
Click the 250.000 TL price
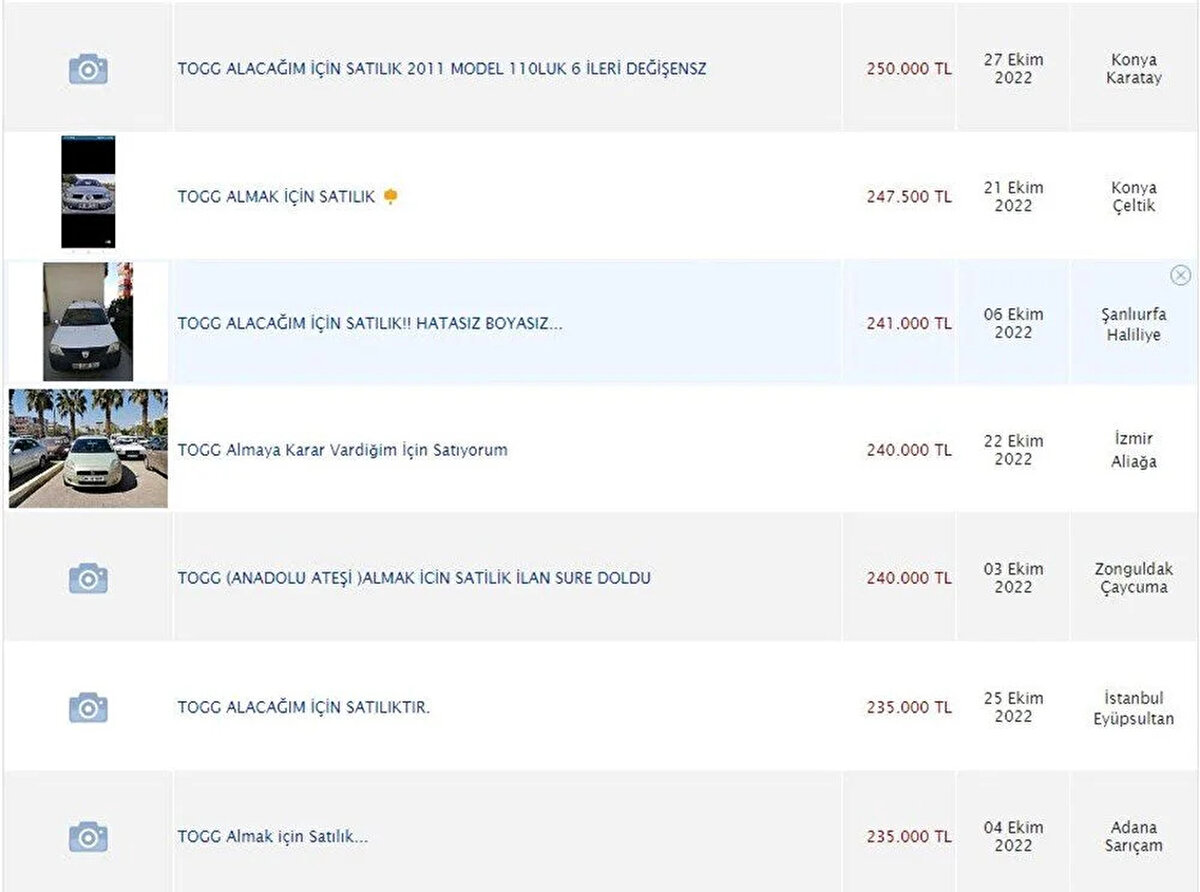click(x=908, y=69)
